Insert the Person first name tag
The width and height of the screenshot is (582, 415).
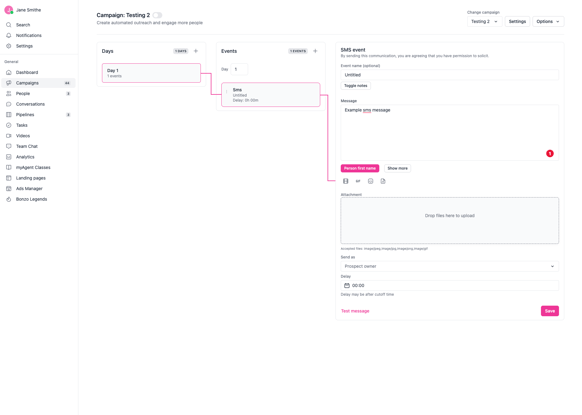point(360,169)
